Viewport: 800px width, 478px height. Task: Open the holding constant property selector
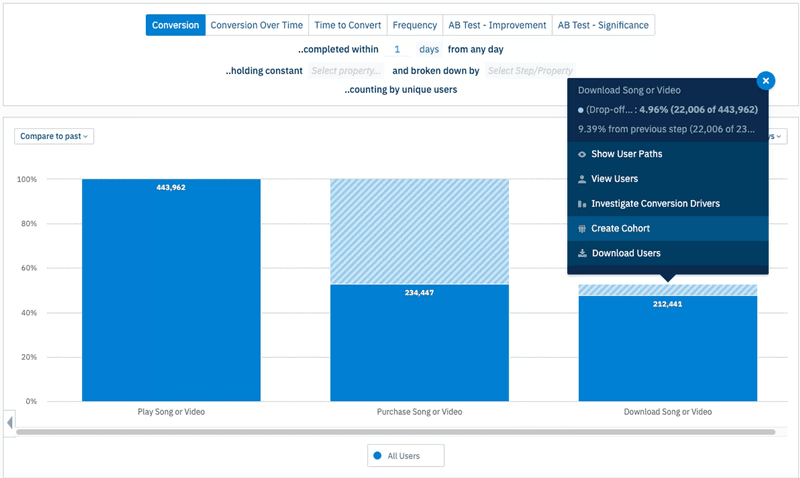pos(346,71)
